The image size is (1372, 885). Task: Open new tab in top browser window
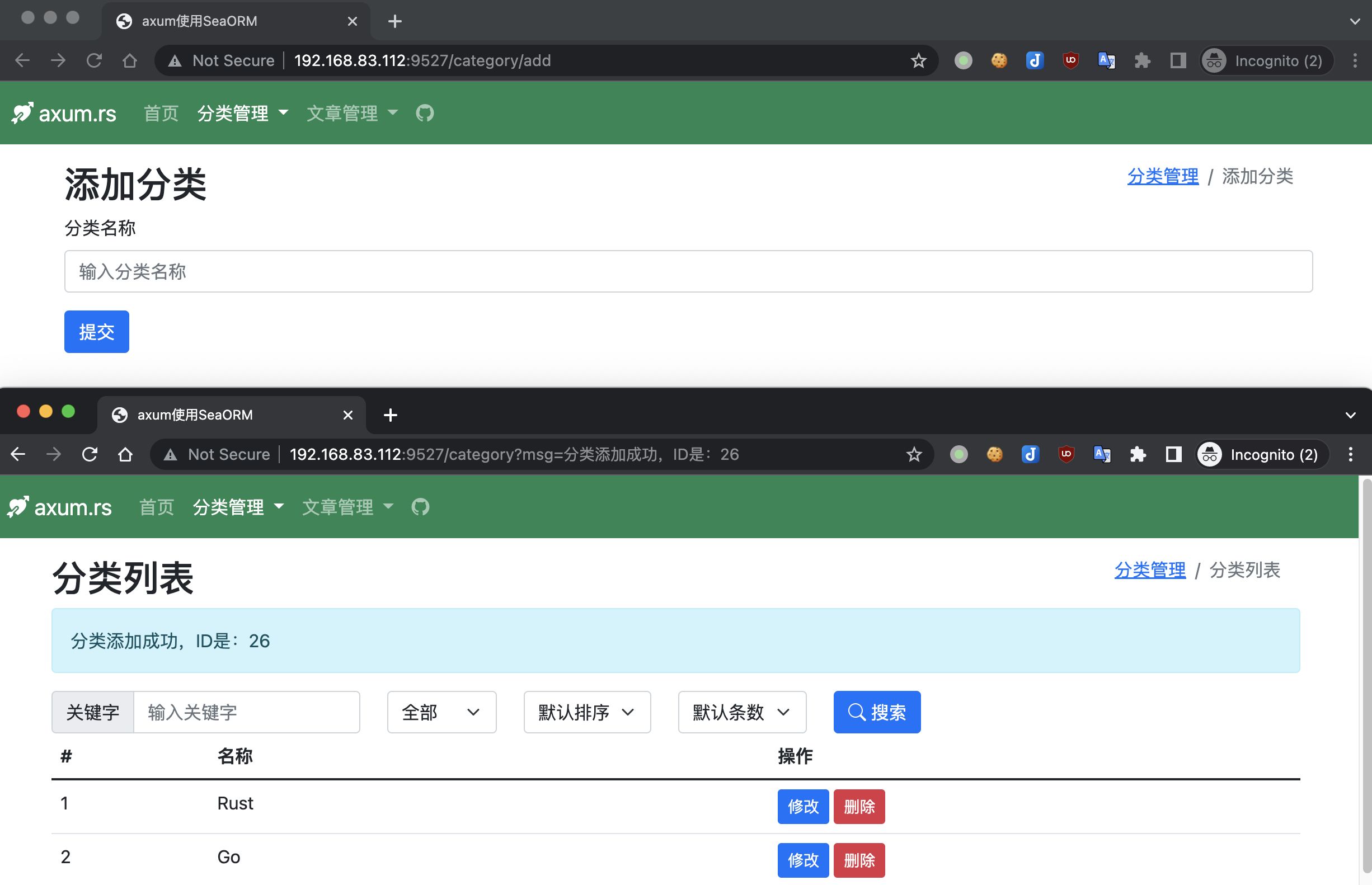click(x=395, y=21)
